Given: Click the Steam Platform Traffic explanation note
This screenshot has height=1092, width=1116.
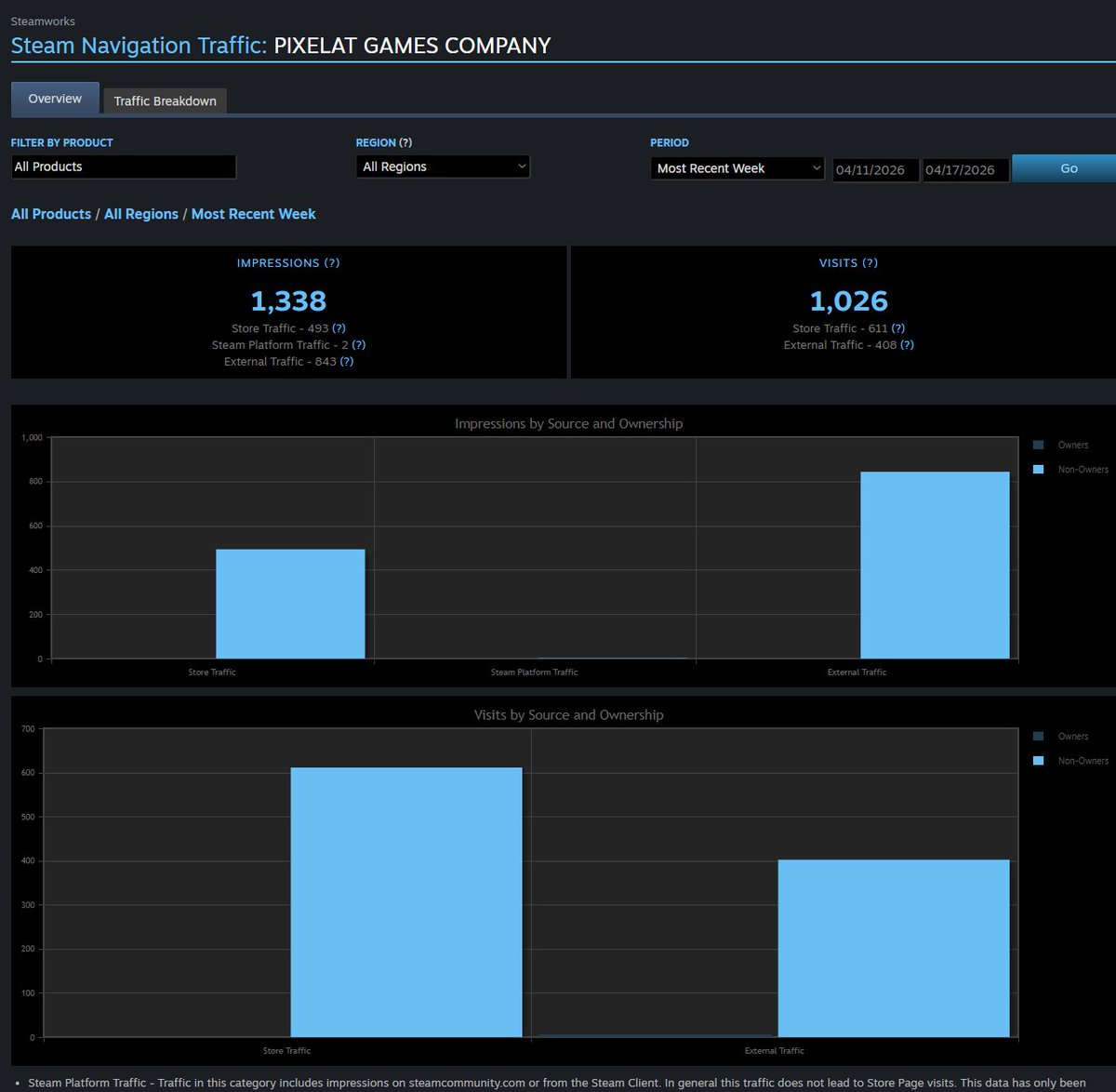Looking at the screenshot, I should [x=557, y=1083].
